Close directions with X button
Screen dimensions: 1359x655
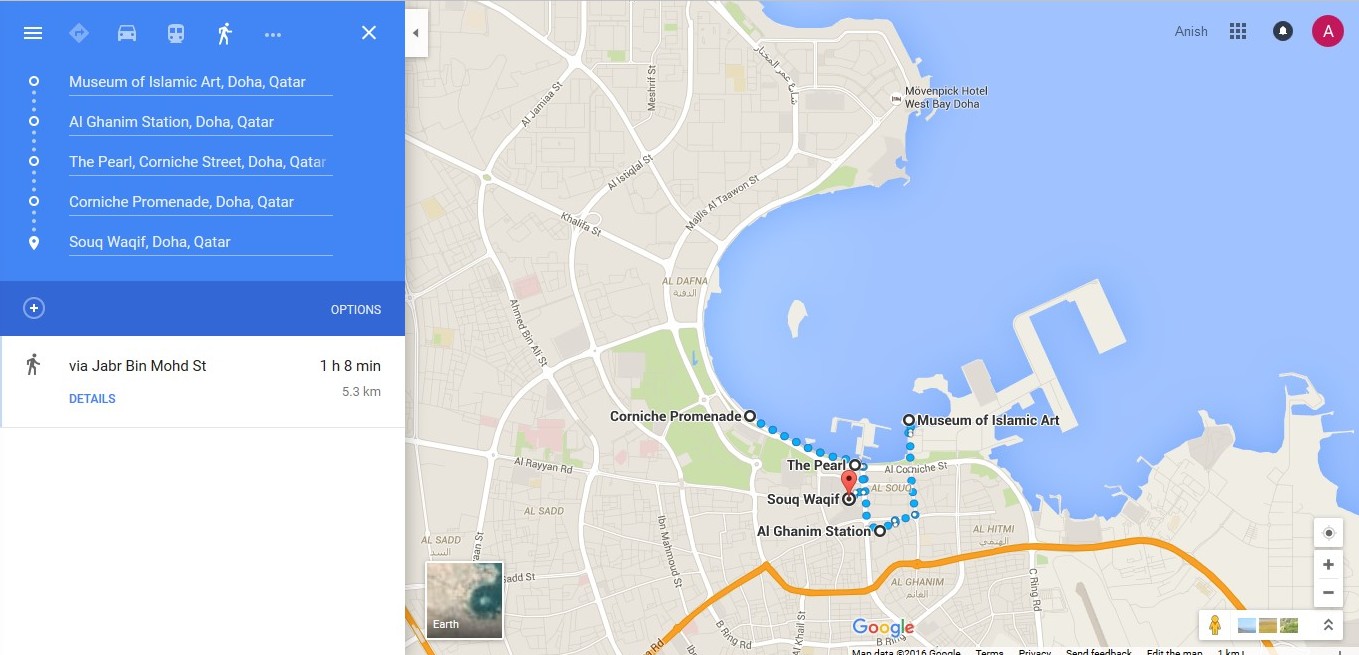tap(369, 33)
